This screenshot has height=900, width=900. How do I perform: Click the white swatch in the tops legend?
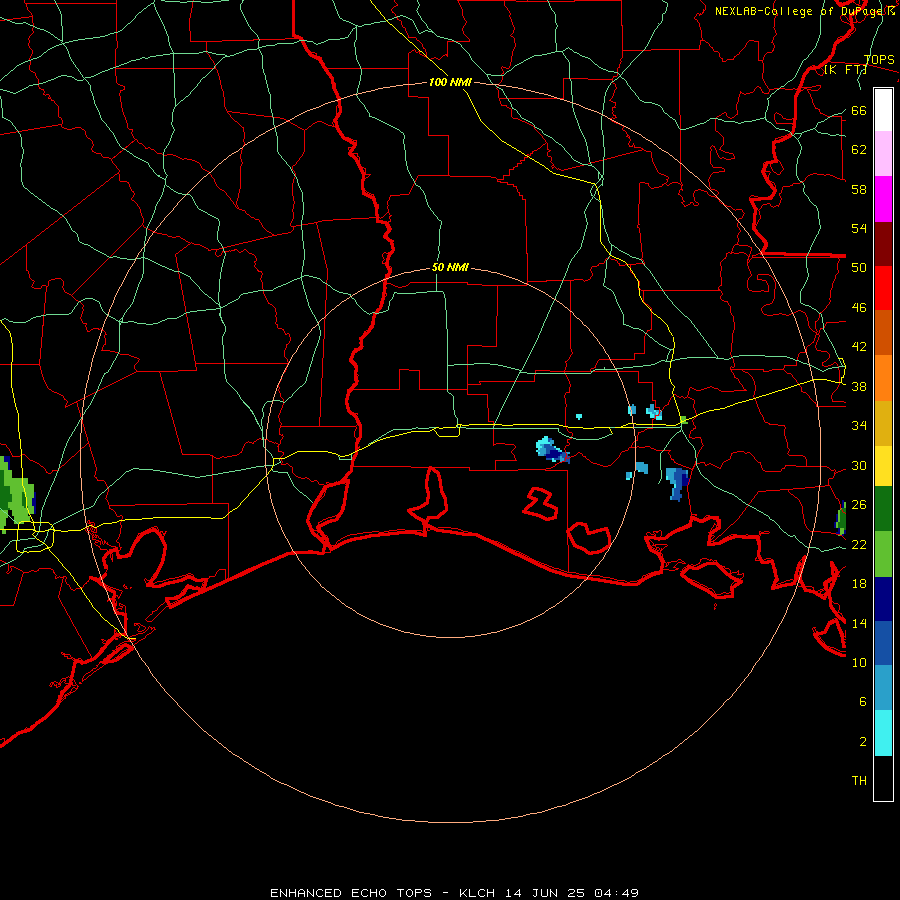(883, 110)
